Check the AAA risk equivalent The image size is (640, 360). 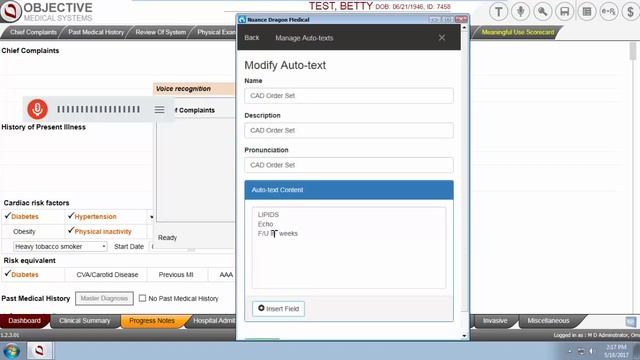click(x=226, y=275)
